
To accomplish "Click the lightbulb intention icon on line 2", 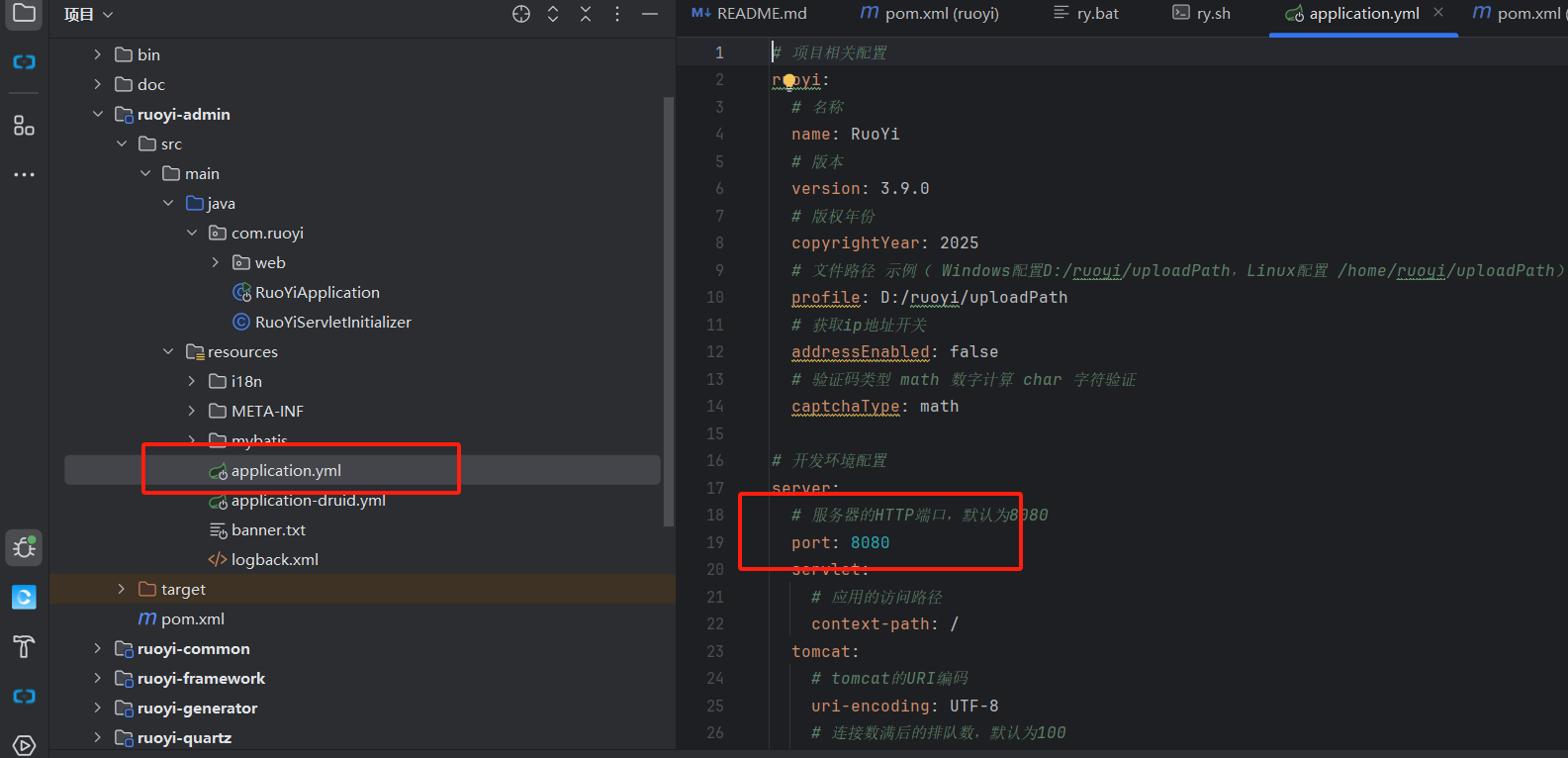I will pyautogui.click(x=789, y=81).
